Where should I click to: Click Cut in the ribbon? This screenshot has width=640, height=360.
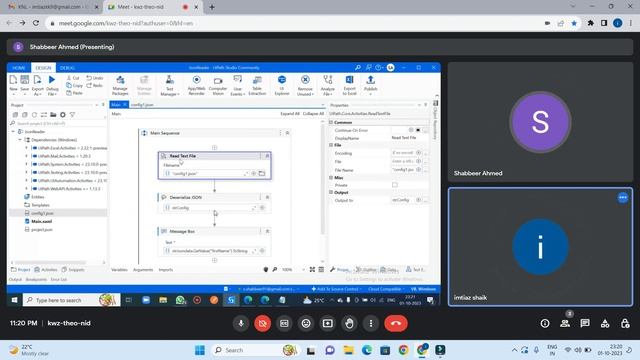click(73, 78)
